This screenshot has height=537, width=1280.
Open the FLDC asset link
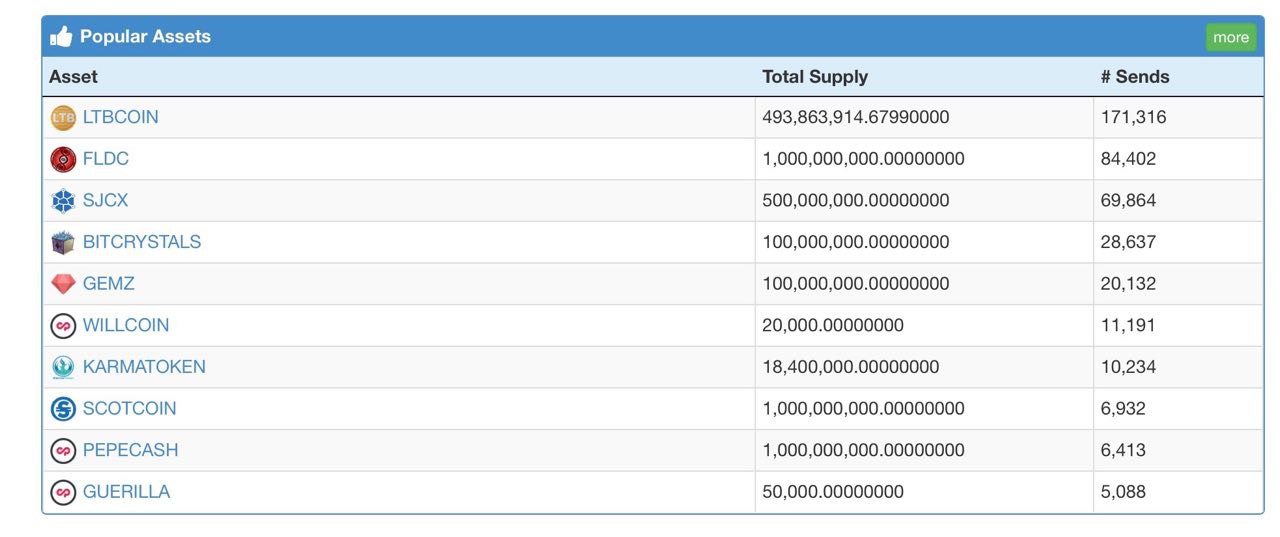106,159
